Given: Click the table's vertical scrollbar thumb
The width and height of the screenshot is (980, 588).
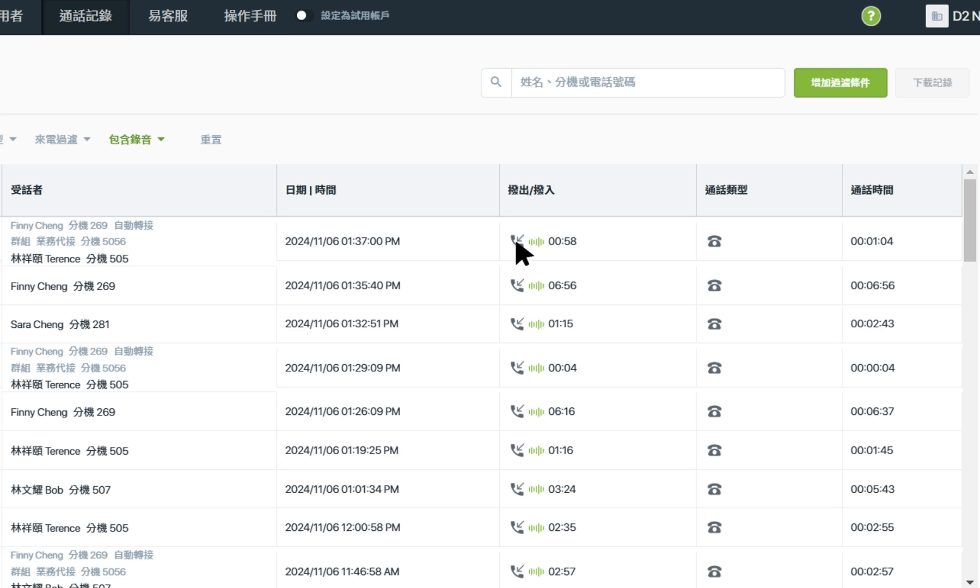Looking at the screenshot, I should (969, 221).
